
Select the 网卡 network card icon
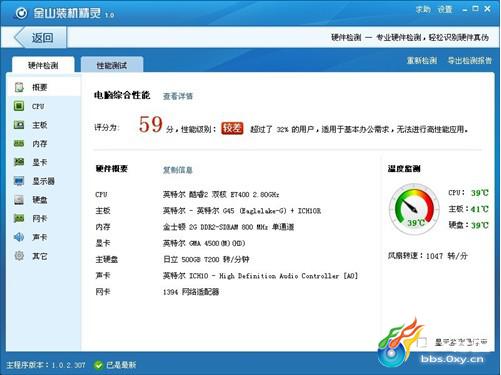pyautogui.click(x=19, y=218)
